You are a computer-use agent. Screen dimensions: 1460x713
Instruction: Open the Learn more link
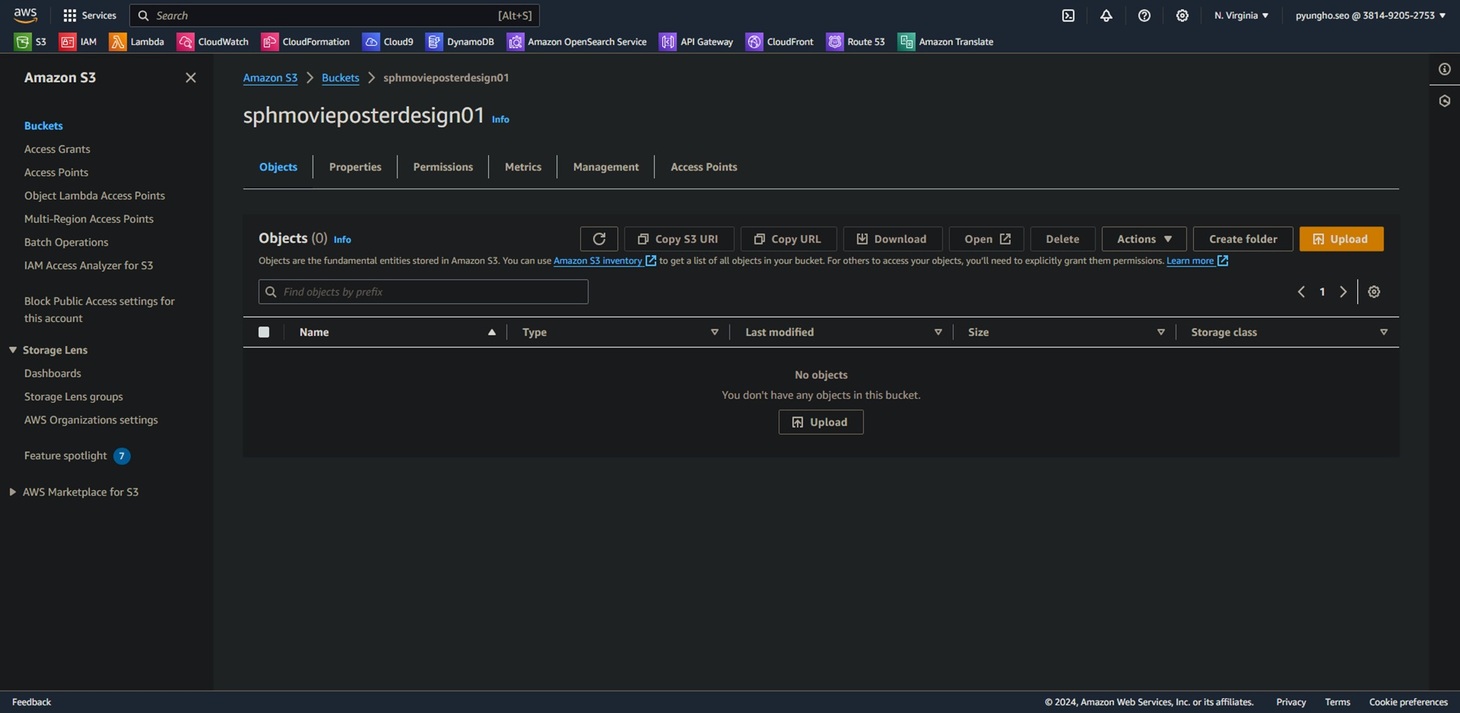[1197, 261]
